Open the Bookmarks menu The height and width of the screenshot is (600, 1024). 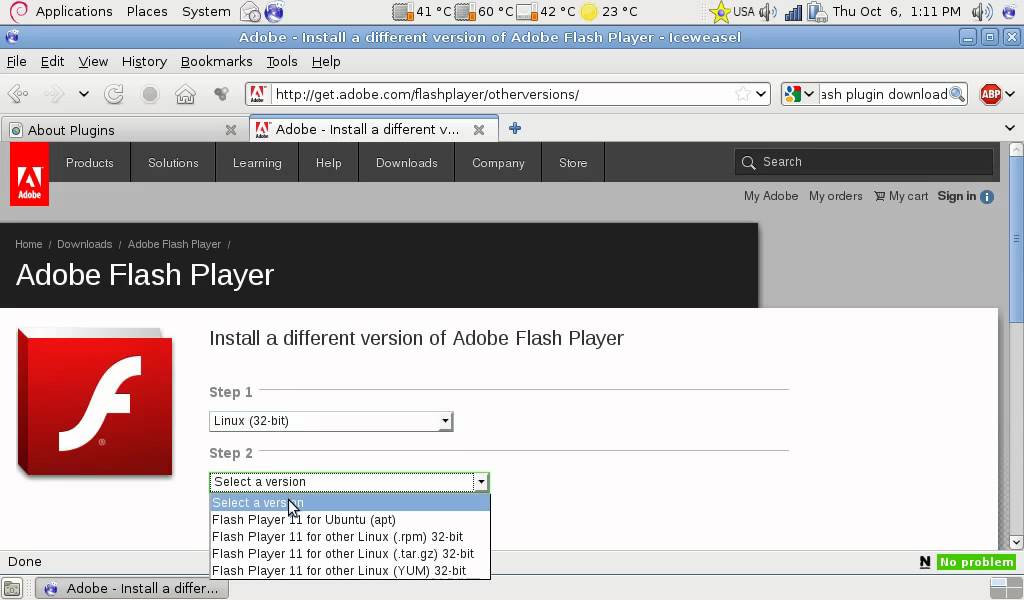click(x=216, y=61)
